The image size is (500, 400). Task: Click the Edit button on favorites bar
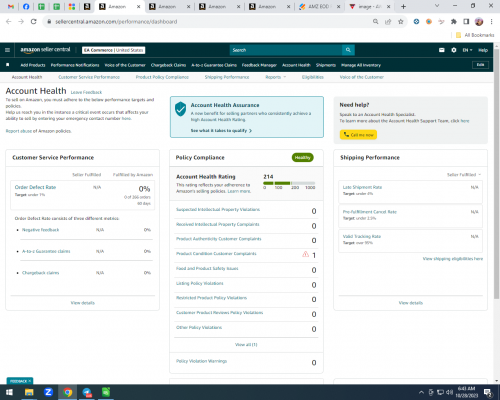click(480, 65)
